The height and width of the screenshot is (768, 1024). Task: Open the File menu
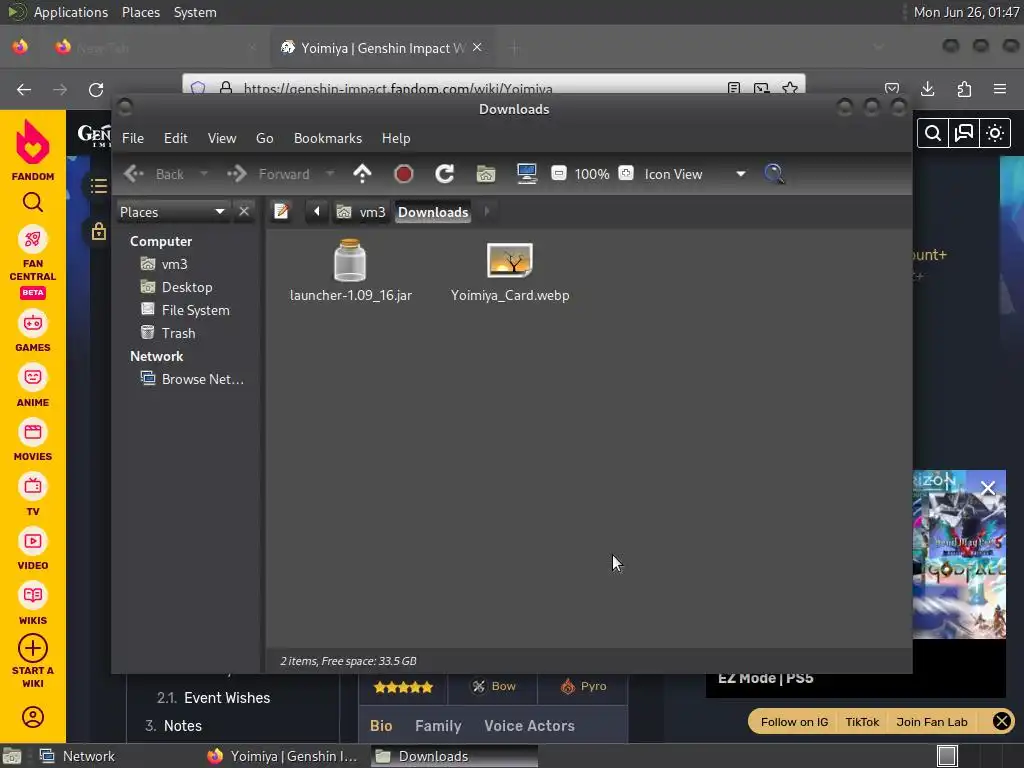point(133,138)
